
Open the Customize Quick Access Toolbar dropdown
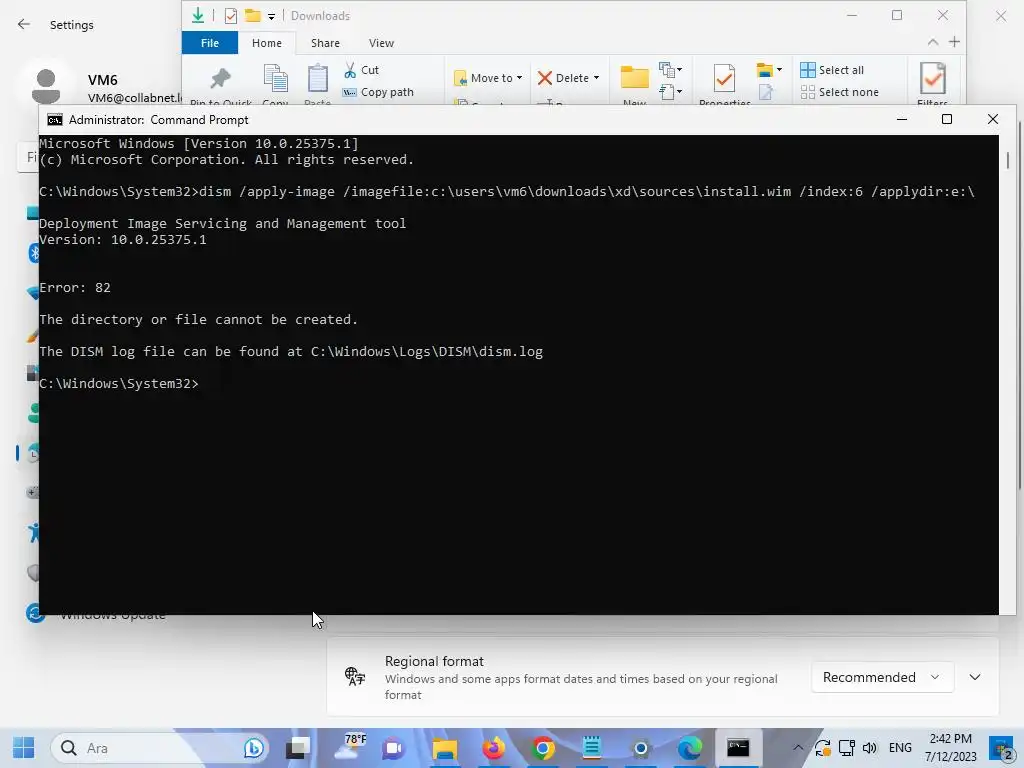click(x=271, y=17)
